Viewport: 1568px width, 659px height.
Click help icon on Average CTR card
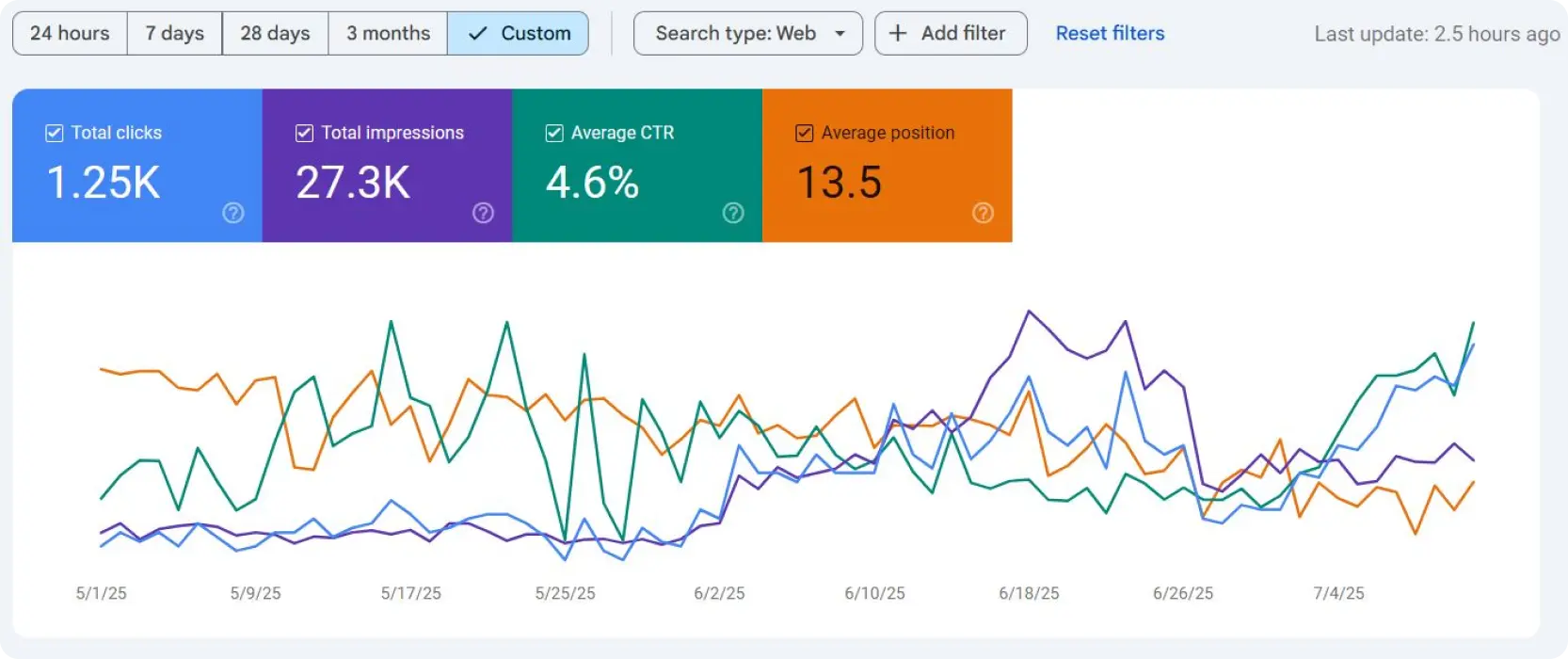point(733,214)
